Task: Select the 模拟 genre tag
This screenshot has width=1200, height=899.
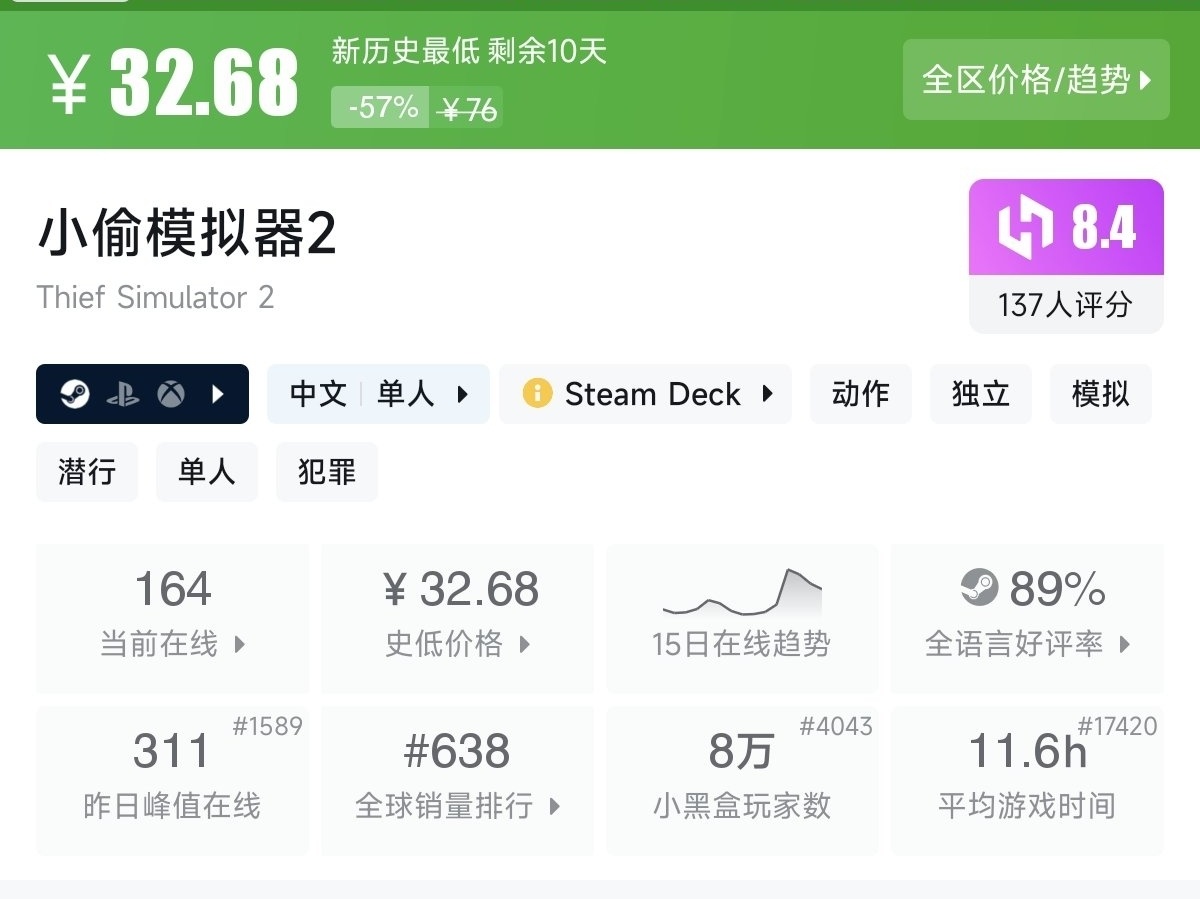Action: point(1100,394)
